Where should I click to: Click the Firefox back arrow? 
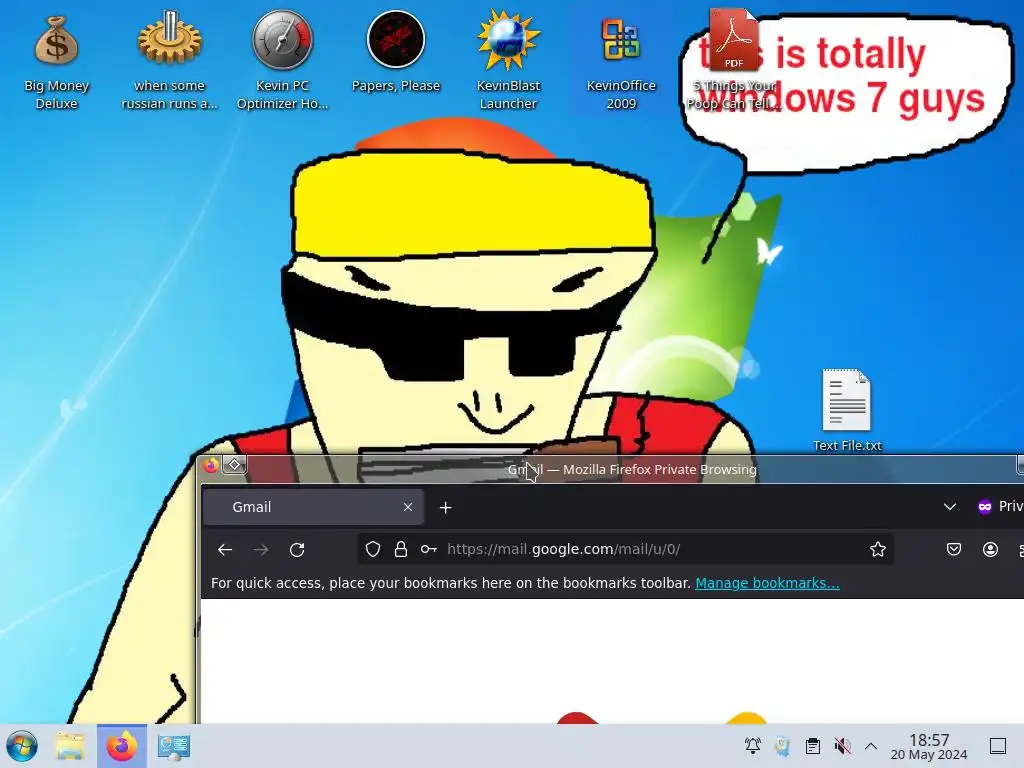coord(225,550)
